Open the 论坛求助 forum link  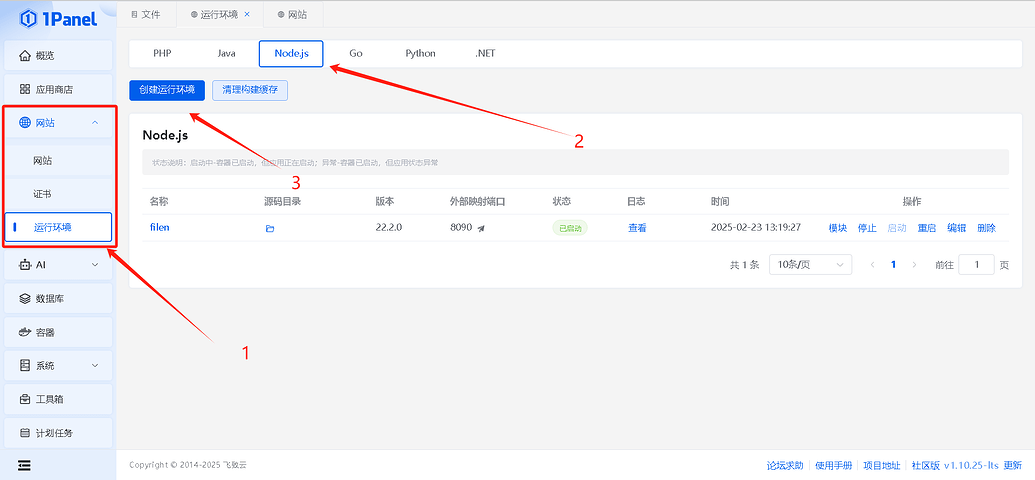click(x=785, y=465)
